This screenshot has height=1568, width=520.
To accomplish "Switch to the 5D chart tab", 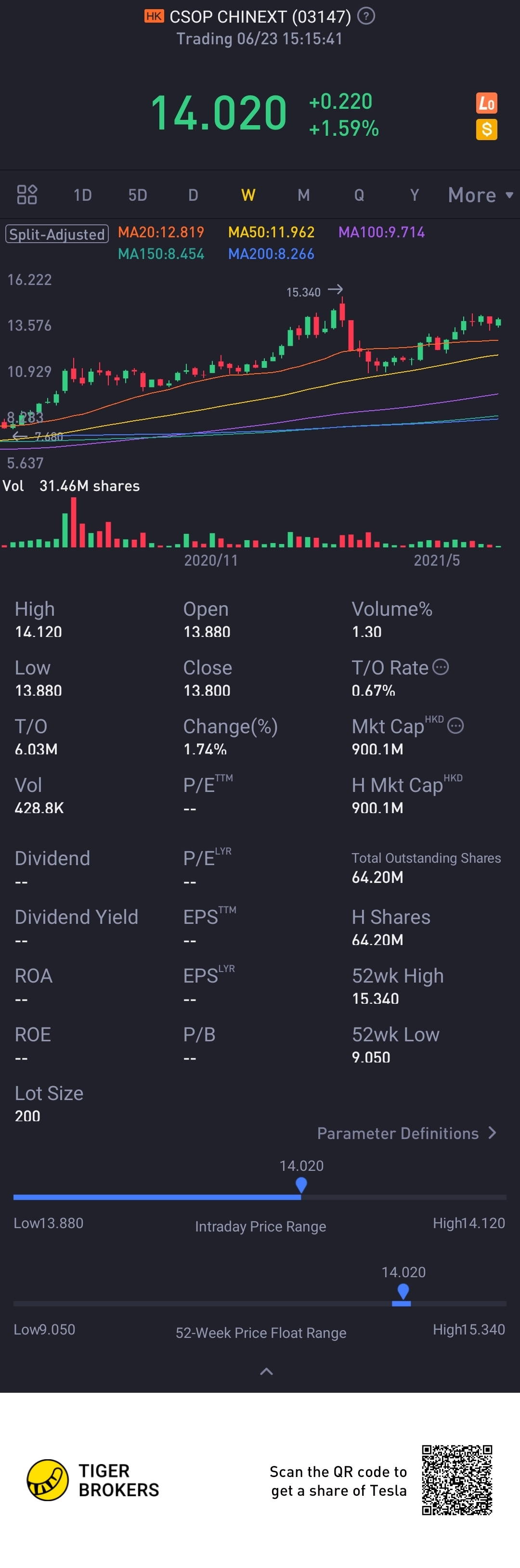I will pyautogui.click(x=138, y=195).
